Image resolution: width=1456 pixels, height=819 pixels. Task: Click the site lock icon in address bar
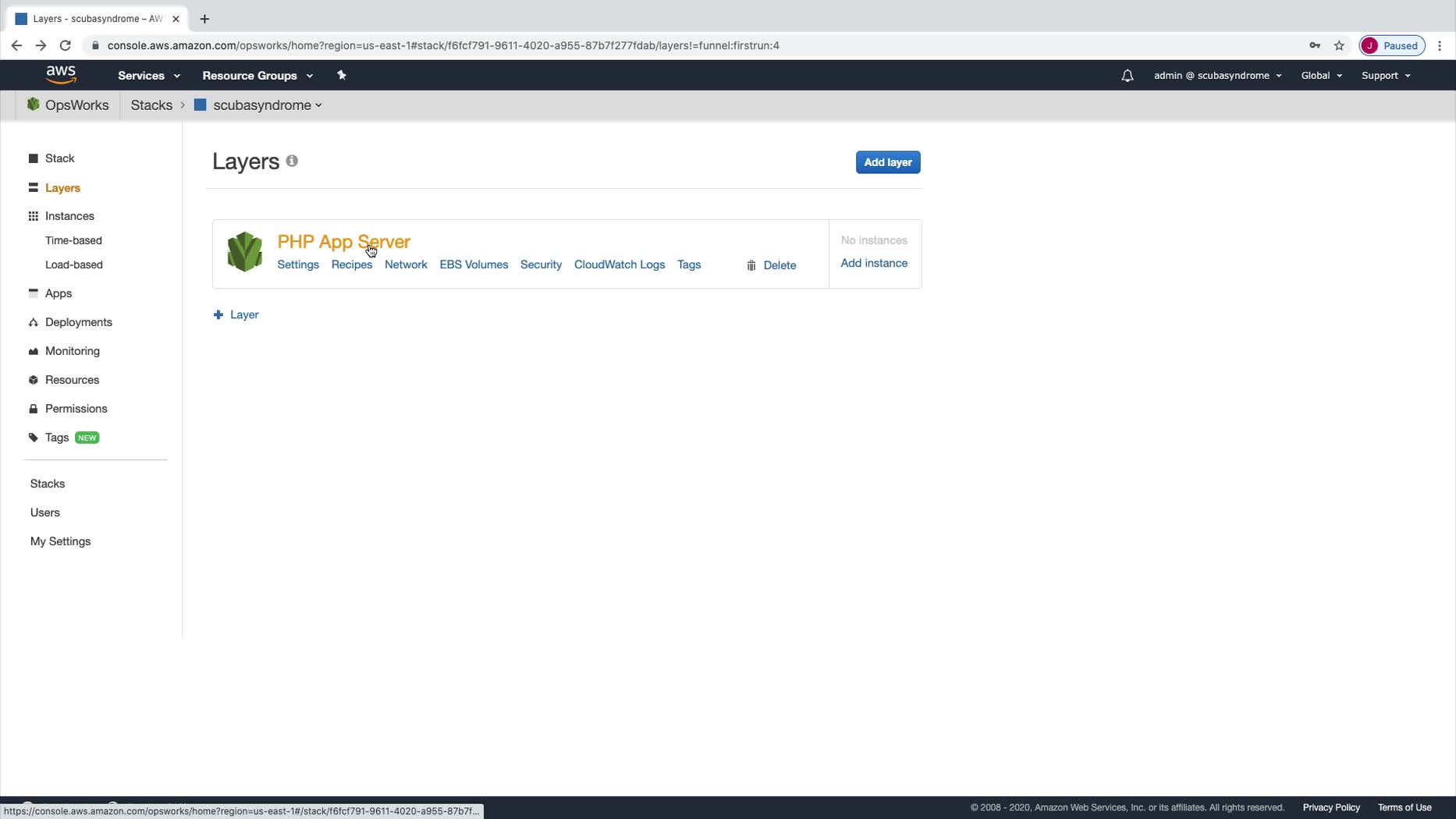click(95, 45)
